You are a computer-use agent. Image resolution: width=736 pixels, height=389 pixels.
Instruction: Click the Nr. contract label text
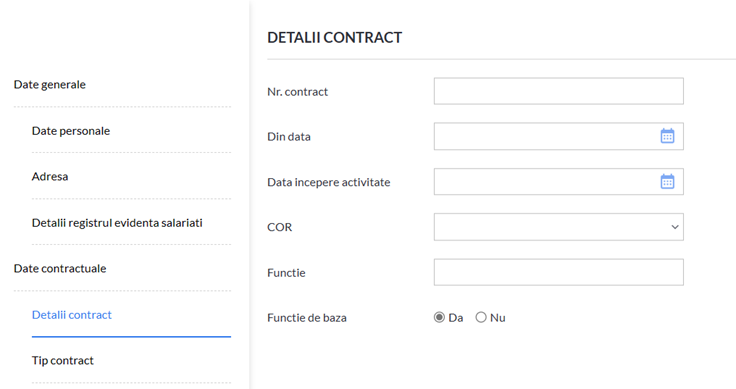(297, 92)
